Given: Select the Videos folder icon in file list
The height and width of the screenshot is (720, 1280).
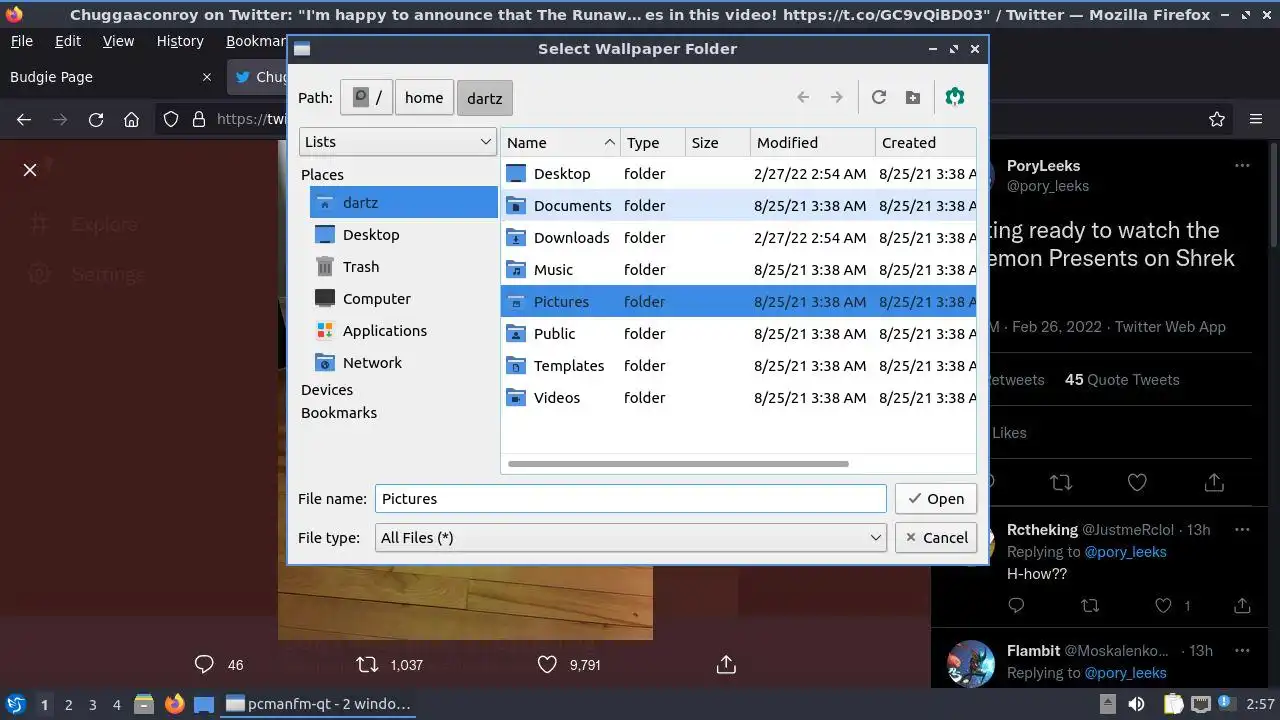Looking at the screenshot, I should click(x=516, y=397).
